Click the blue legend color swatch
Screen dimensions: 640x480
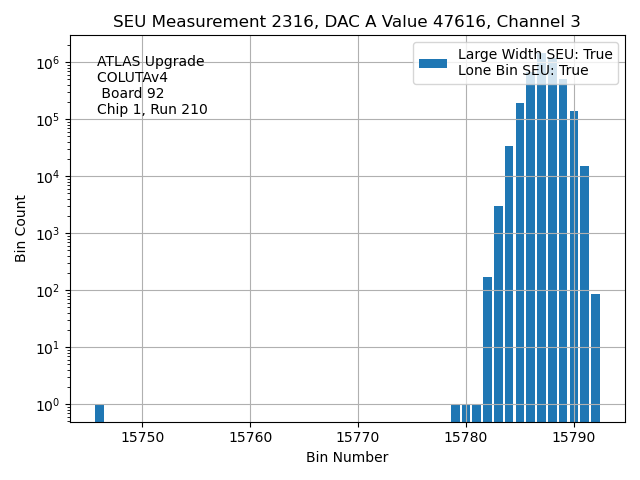pos(432,63)
